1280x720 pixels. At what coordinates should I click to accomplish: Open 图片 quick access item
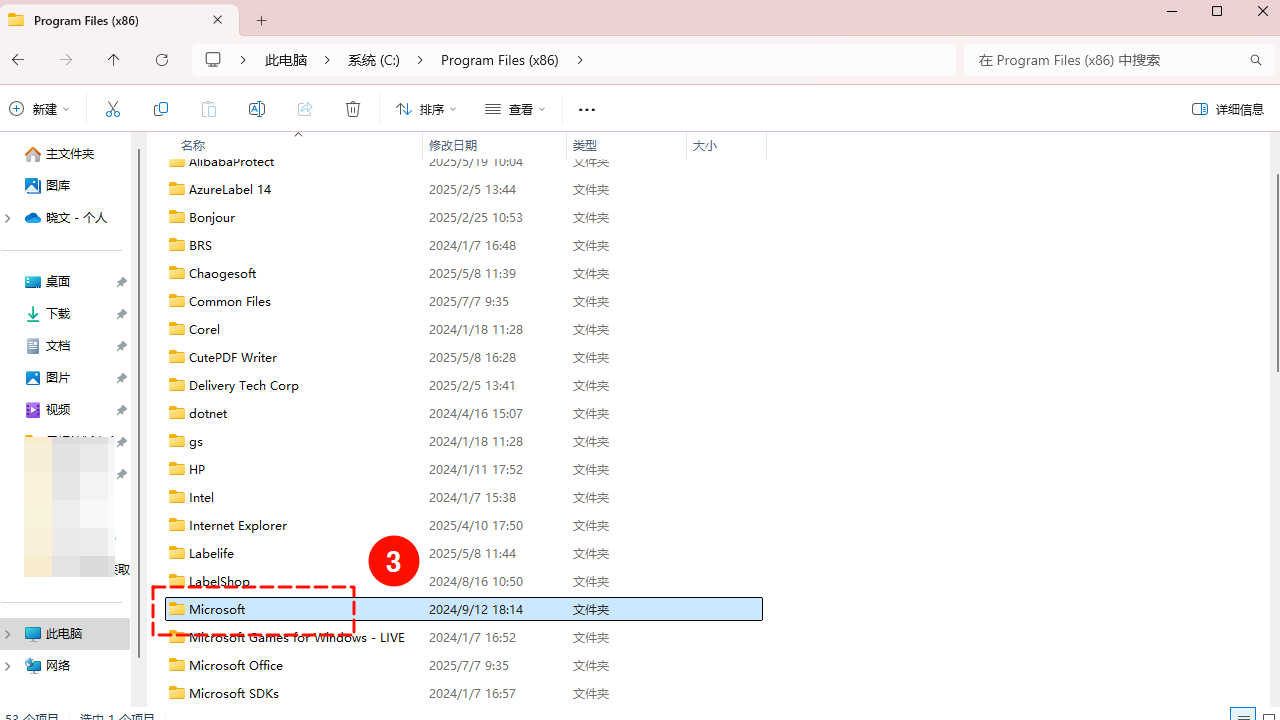48,377
